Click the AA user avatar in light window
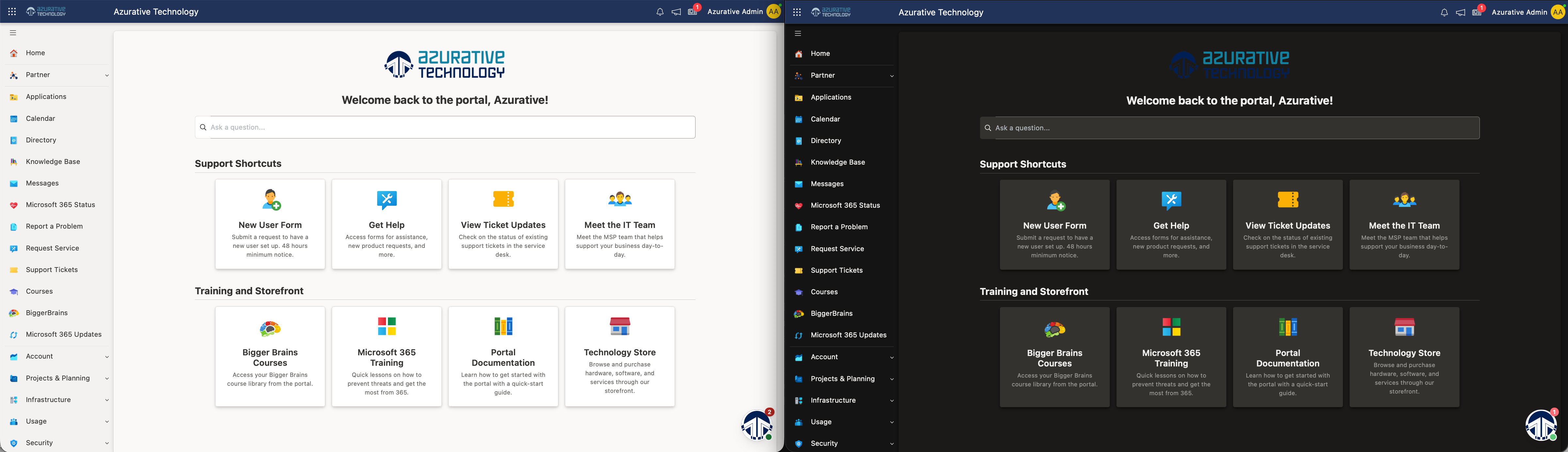 click(x=774, y=11)
